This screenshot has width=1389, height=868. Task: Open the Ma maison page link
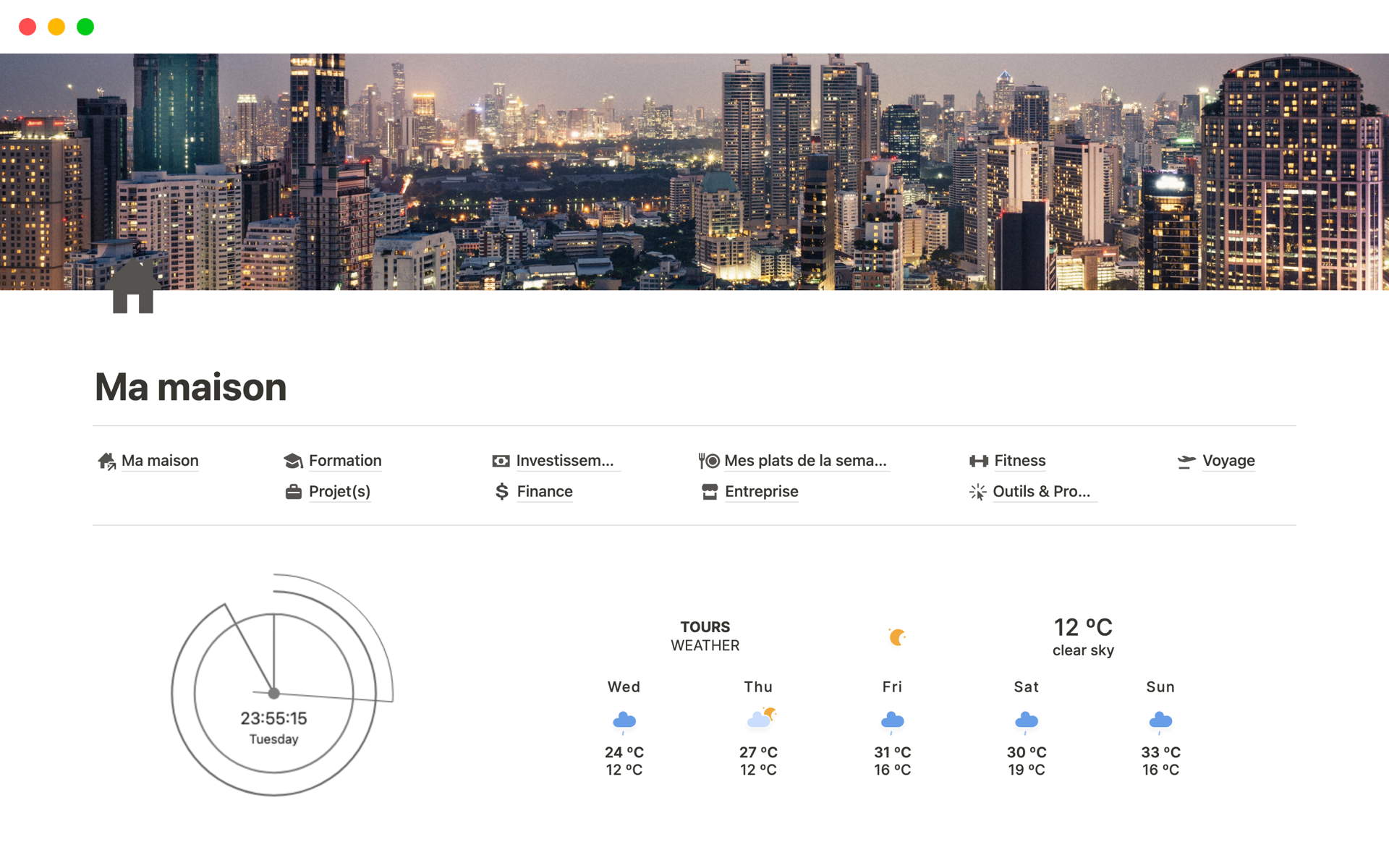[x=160, y=461]
